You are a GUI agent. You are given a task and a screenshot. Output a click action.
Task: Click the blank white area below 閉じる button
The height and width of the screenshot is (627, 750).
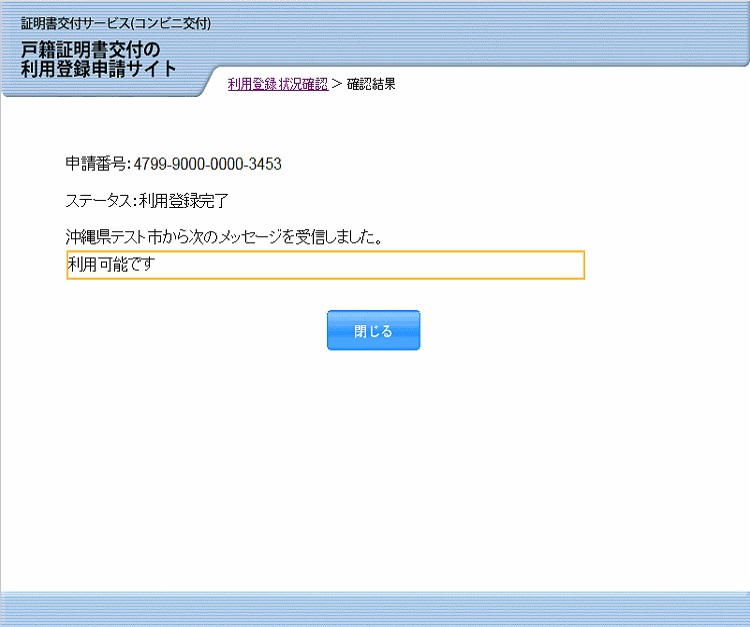click(373, 450)
